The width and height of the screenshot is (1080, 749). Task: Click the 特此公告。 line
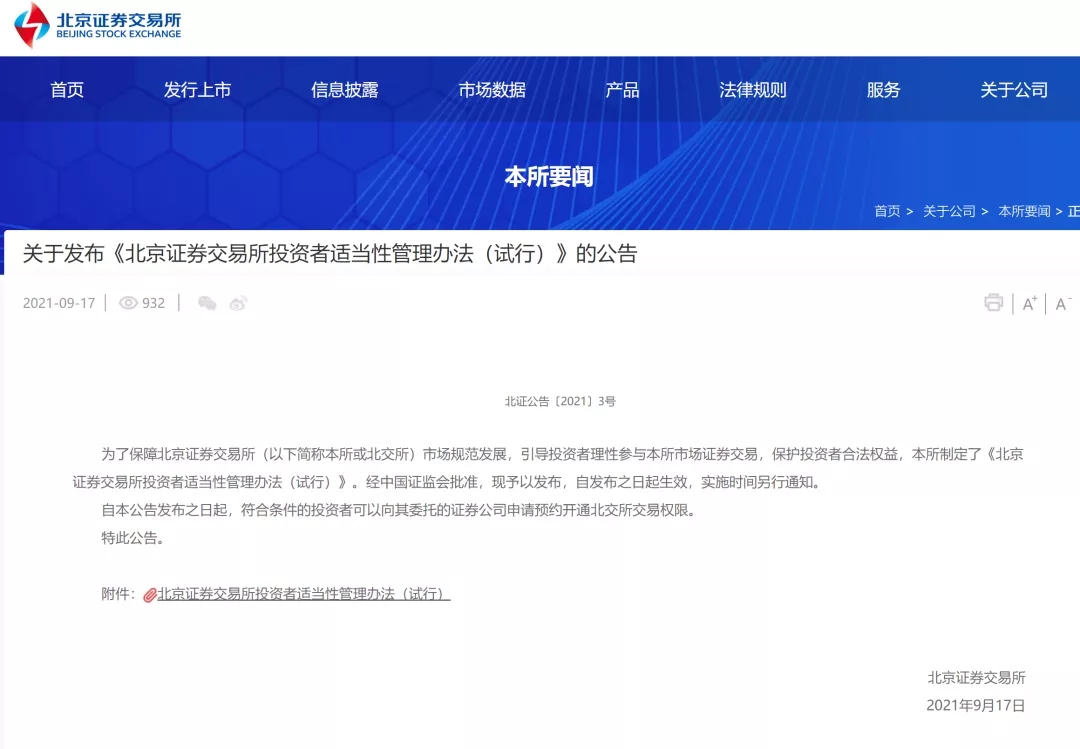pyautogui.click(x=133, y=538)
